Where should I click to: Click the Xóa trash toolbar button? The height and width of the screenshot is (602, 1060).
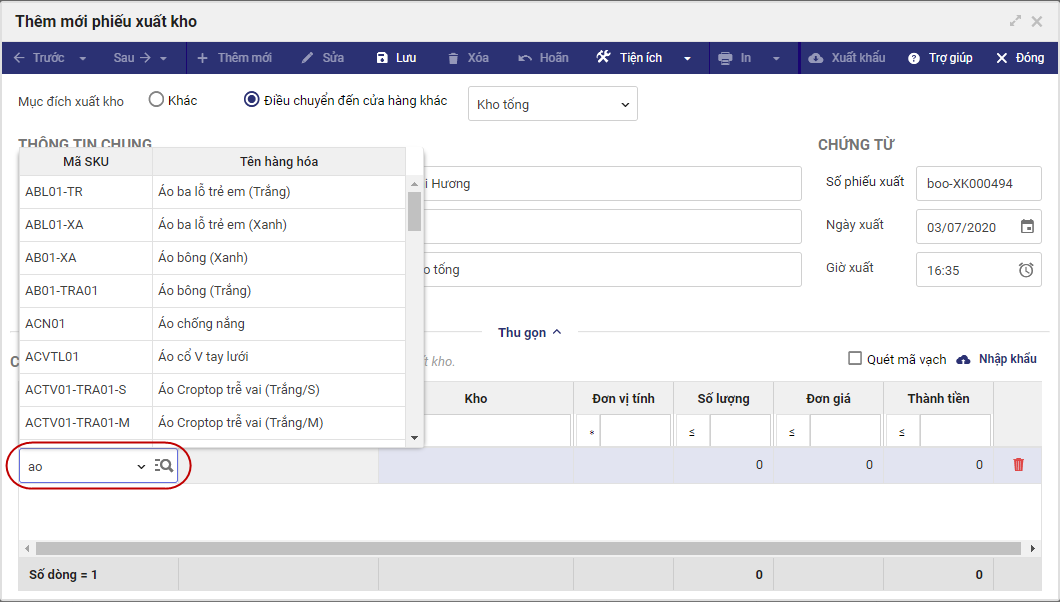[x=454, y=58]
